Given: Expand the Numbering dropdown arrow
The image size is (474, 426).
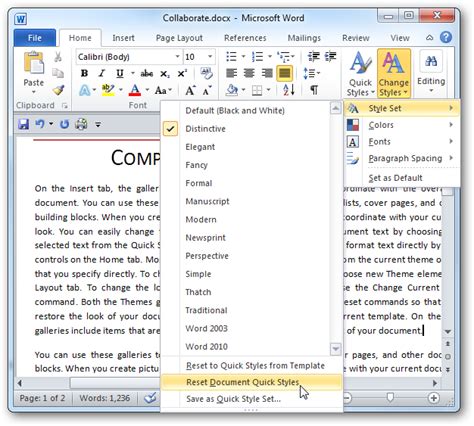Looking at the screenshot, I should coord(270,57).
